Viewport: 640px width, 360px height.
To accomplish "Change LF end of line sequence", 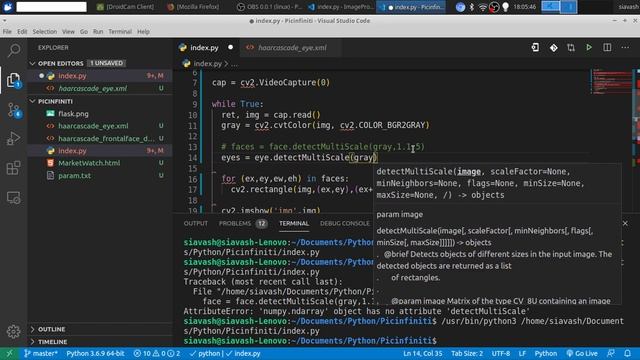I will coord(522,353).
